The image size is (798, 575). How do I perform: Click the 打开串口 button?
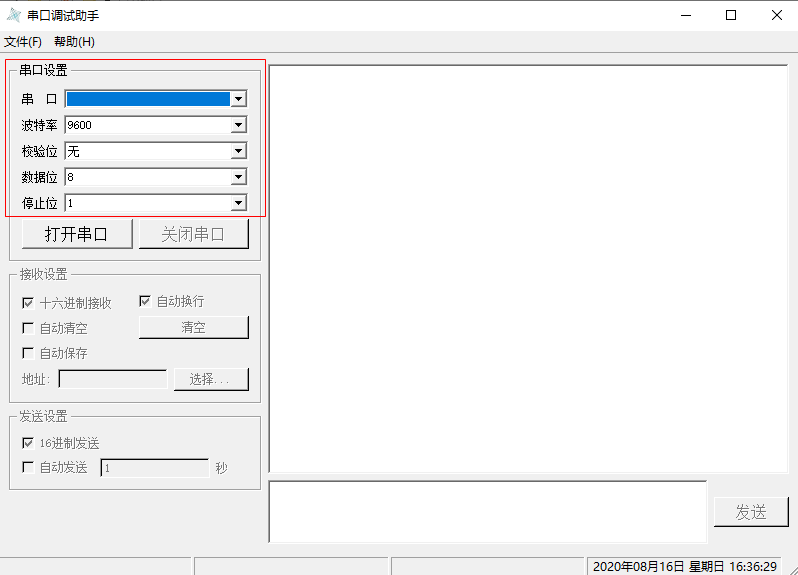[x=76, y=234]
